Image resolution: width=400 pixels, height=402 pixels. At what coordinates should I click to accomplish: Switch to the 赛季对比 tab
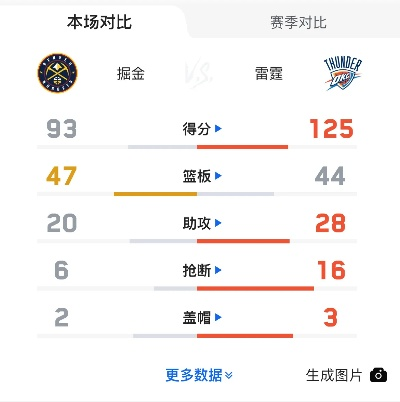[x=298, y=22]
